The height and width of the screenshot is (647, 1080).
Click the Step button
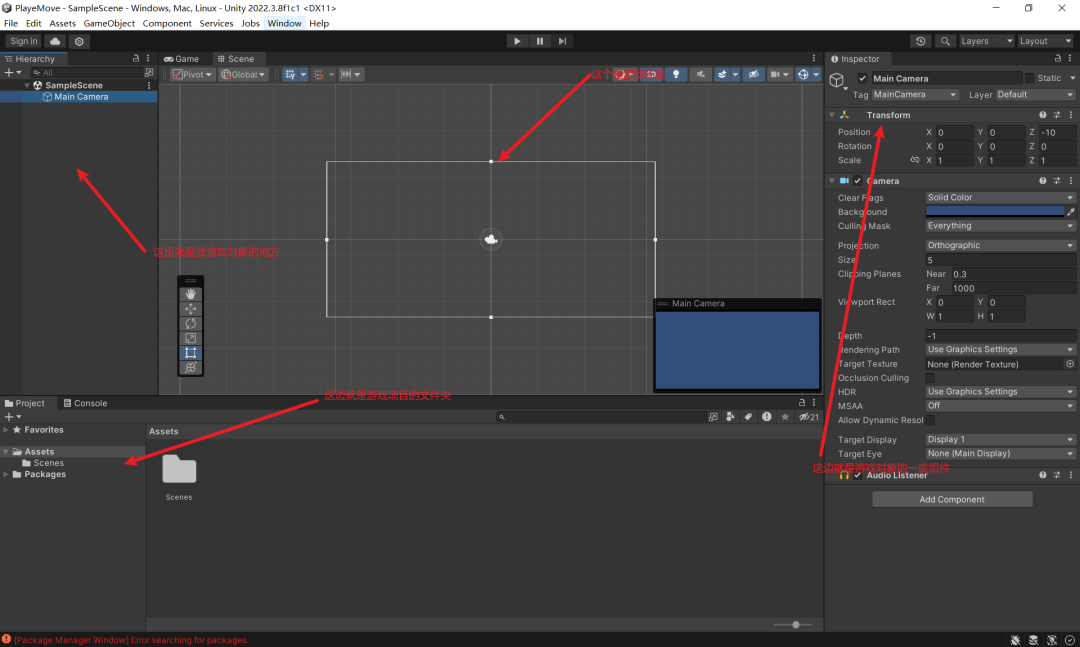pos(563,41)
